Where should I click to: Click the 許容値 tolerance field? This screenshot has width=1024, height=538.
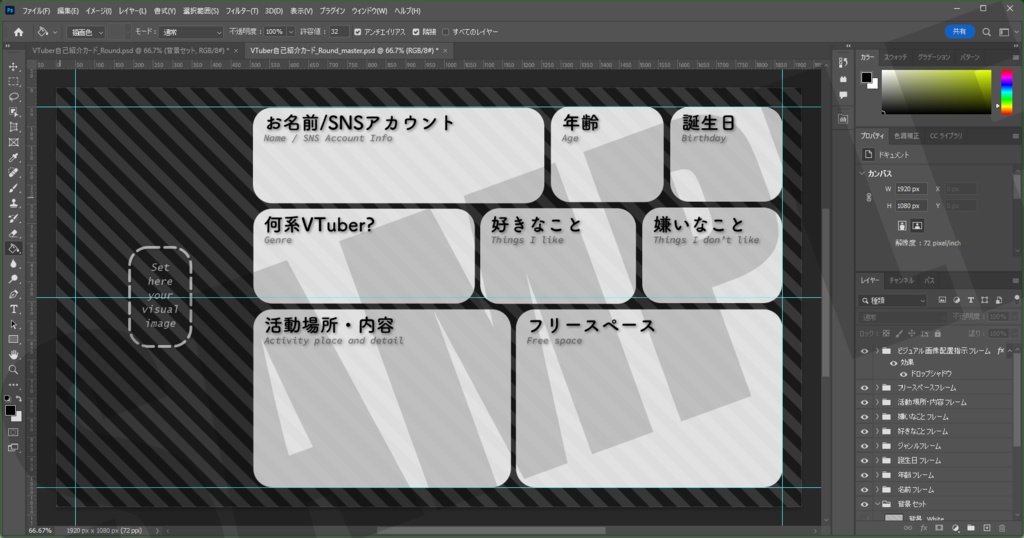click(337, 32)
